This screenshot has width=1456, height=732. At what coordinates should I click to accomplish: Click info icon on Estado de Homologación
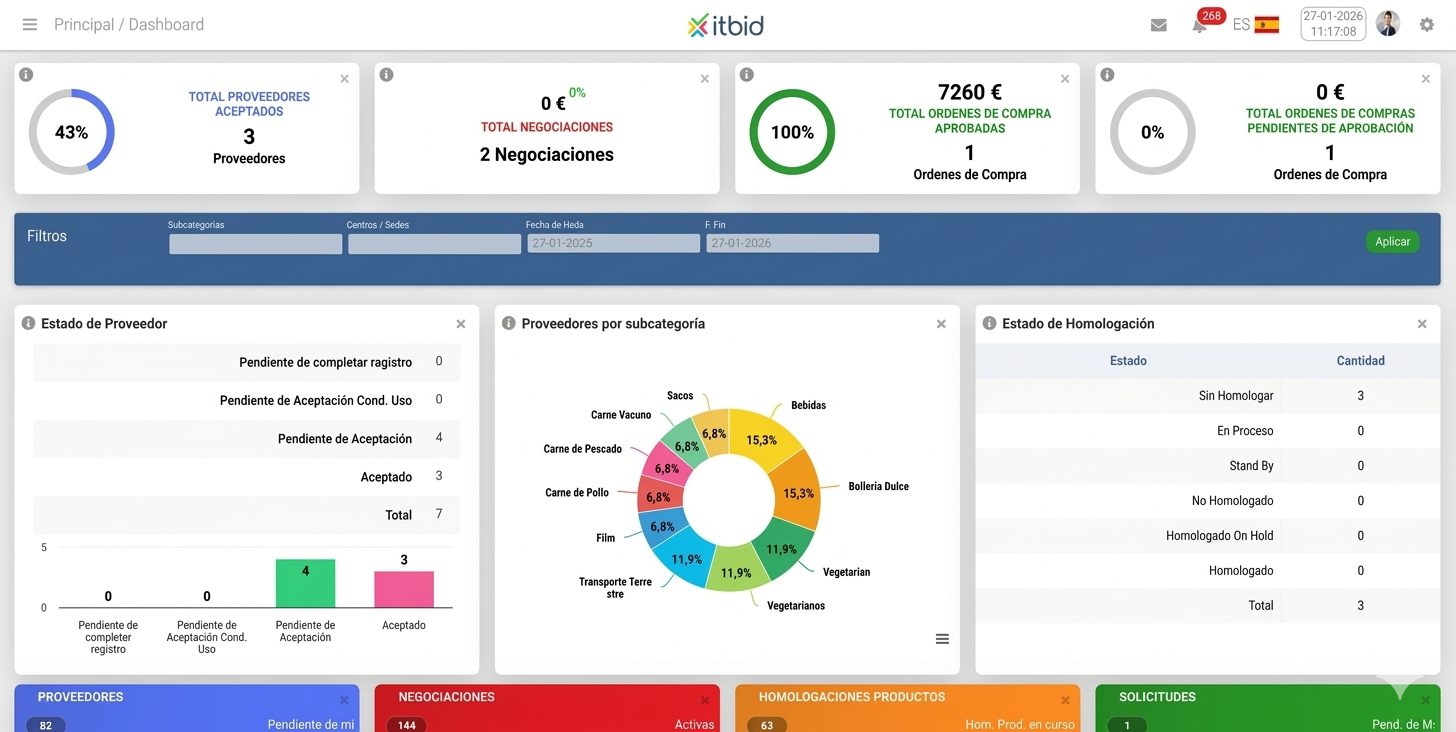[989, 323]
